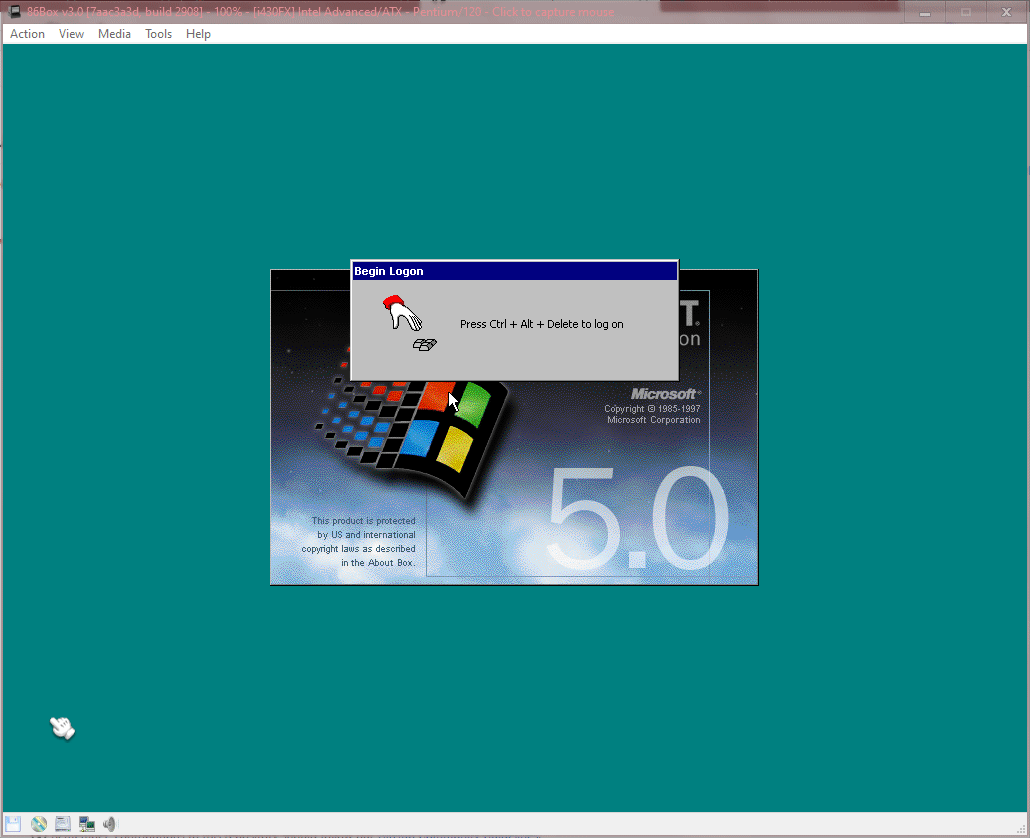Open the Tools menu
The image size is (1030, 838).
(158, 33)
